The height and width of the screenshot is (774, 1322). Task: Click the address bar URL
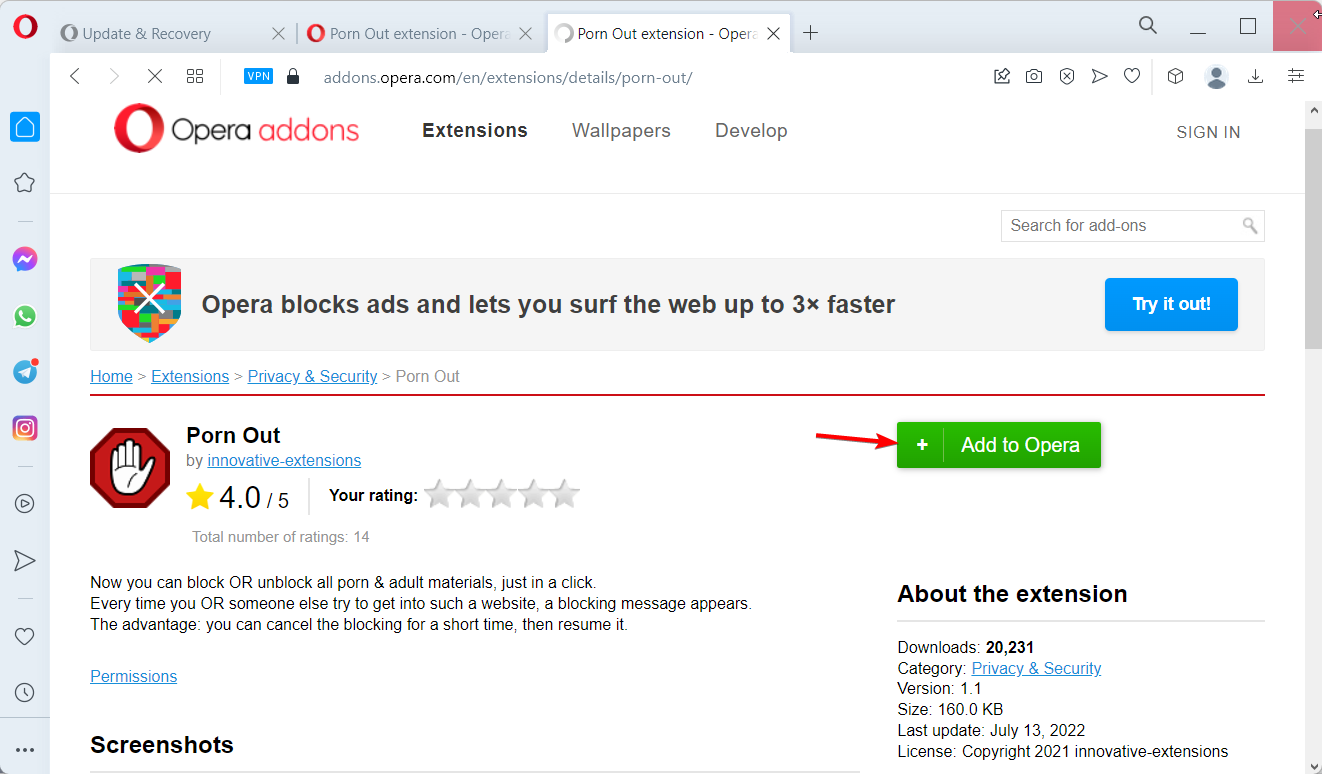(x=508, y=77)
